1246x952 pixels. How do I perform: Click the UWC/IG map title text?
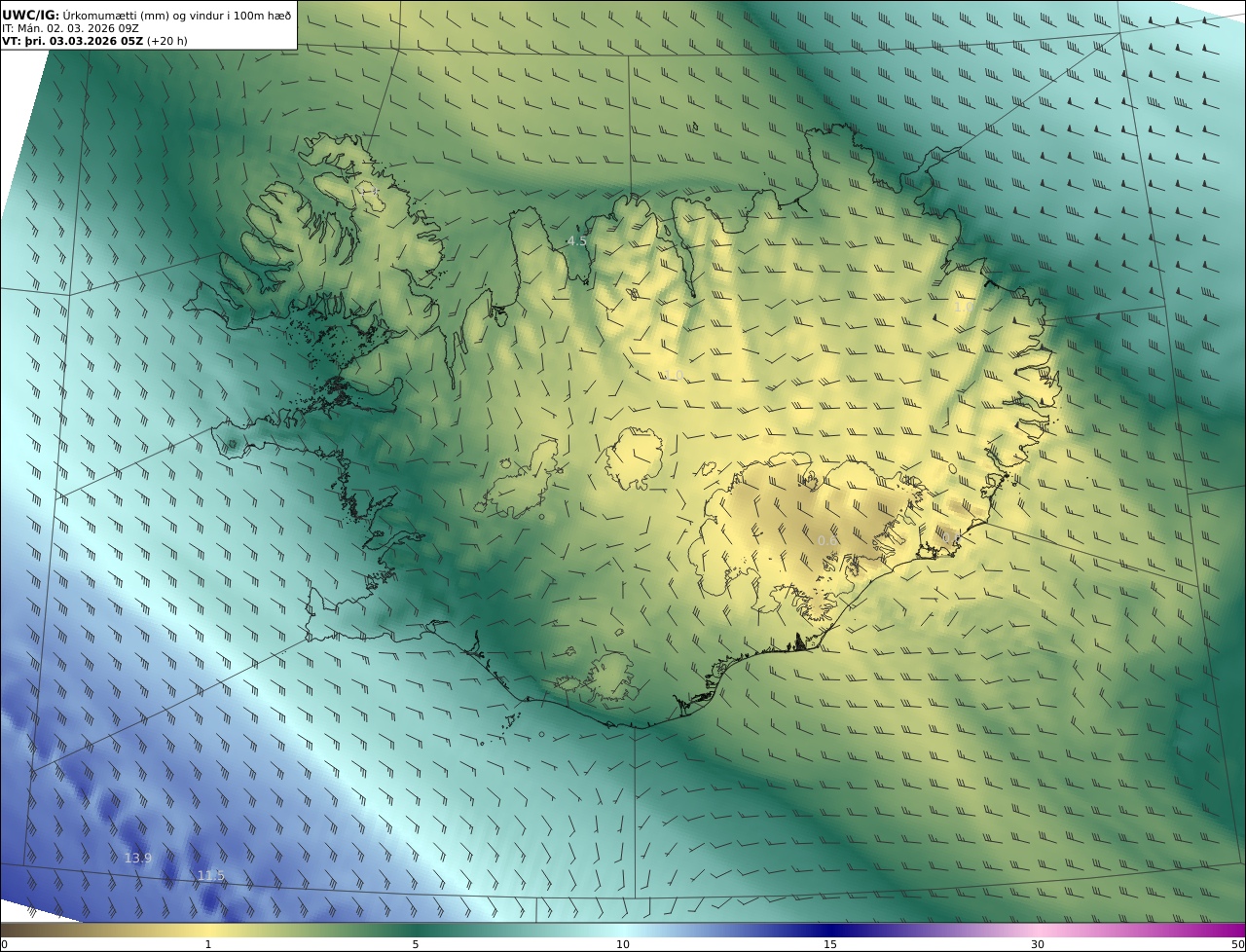click(x=146, y=15)
